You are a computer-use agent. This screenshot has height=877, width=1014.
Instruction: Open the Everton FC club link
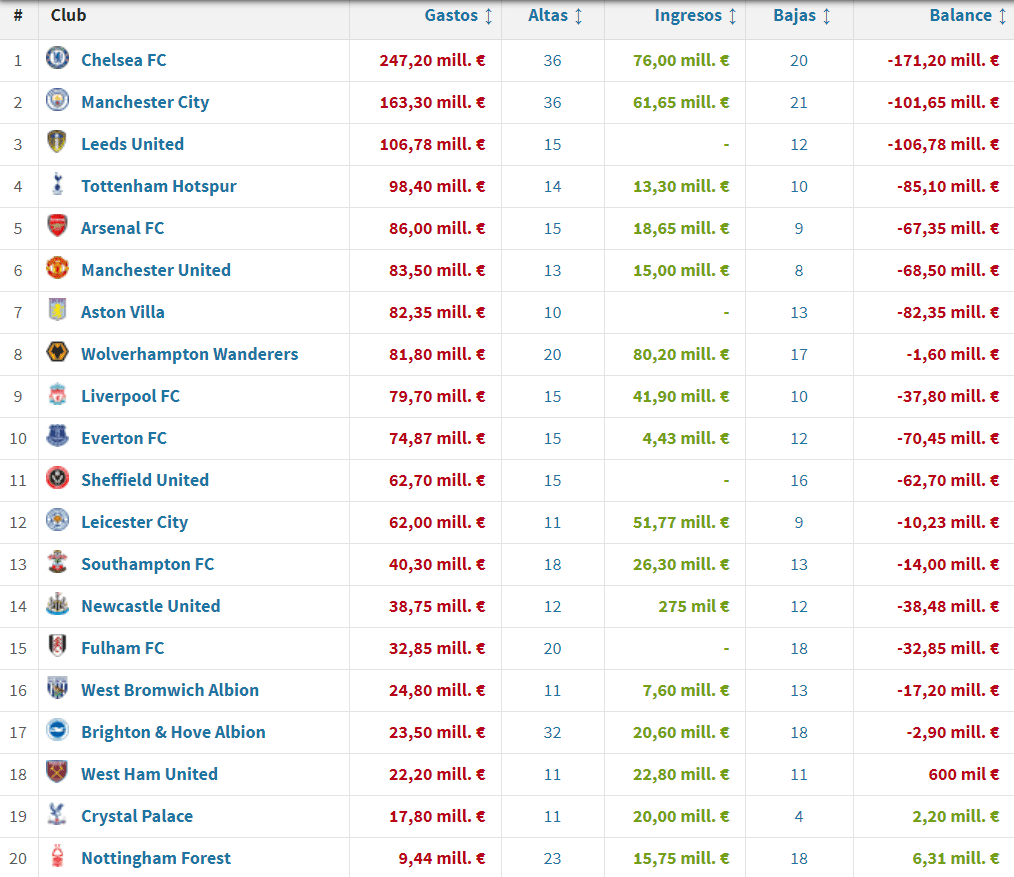[x=124, y=438]
